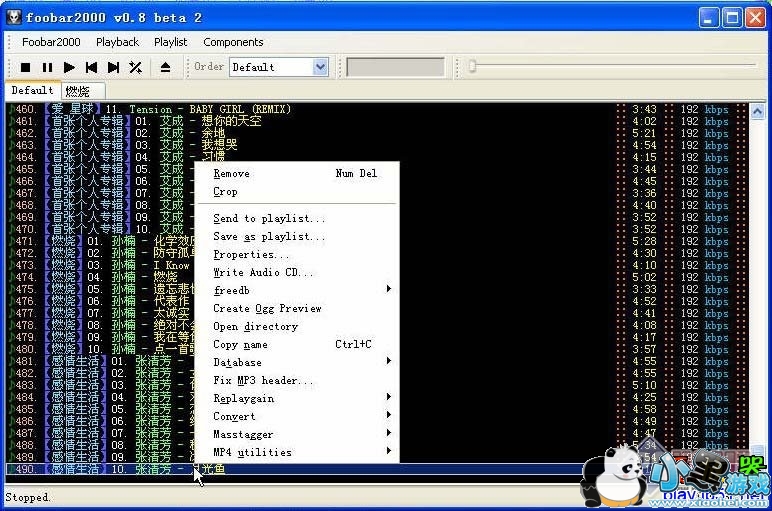Click the Stopped status bar text
Image resolution: width=772 pixels, height=511 pixels.
pos(28,497)
